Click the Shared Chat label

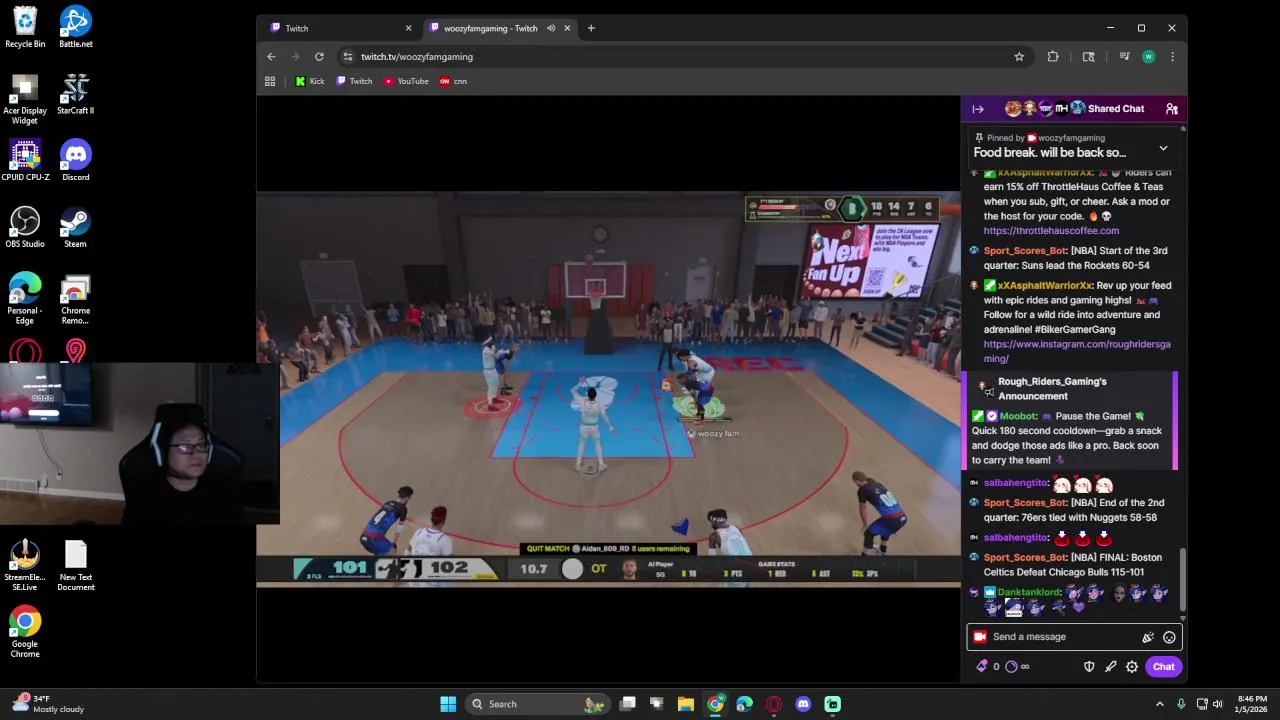pyautogui.click(x=1116, y=109)
